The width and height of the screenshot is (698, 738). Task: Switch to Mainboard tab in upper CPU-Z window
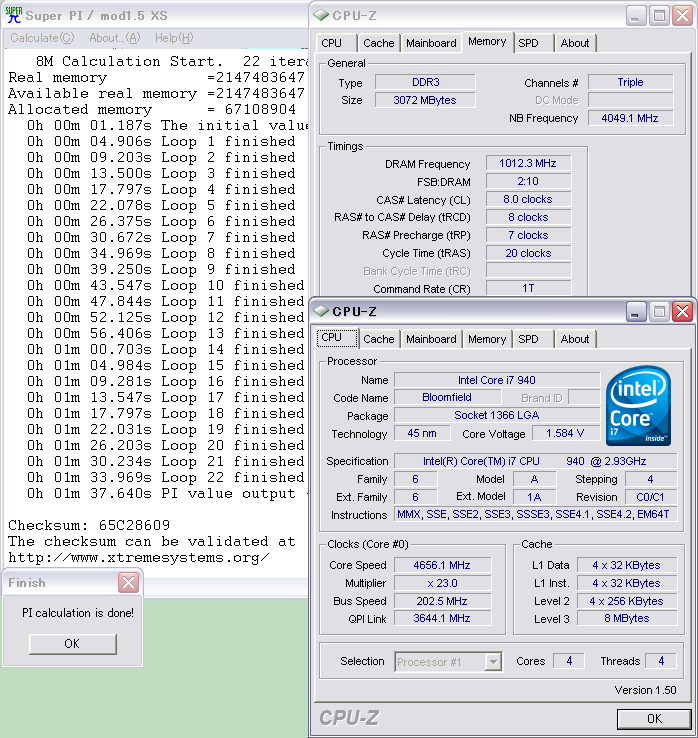pyautogui.click(x=431, y=43)
